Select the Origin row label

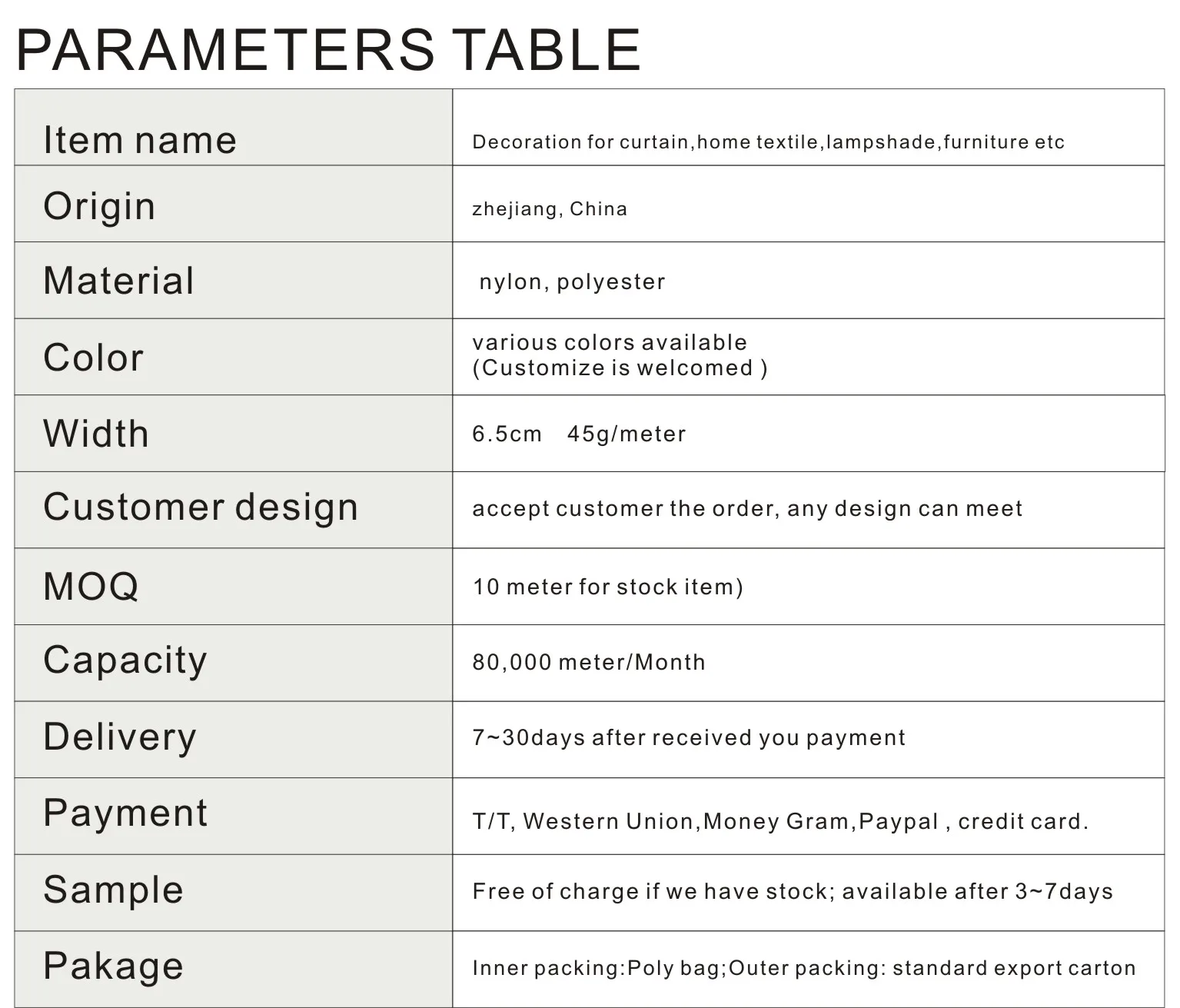point(99,206)
